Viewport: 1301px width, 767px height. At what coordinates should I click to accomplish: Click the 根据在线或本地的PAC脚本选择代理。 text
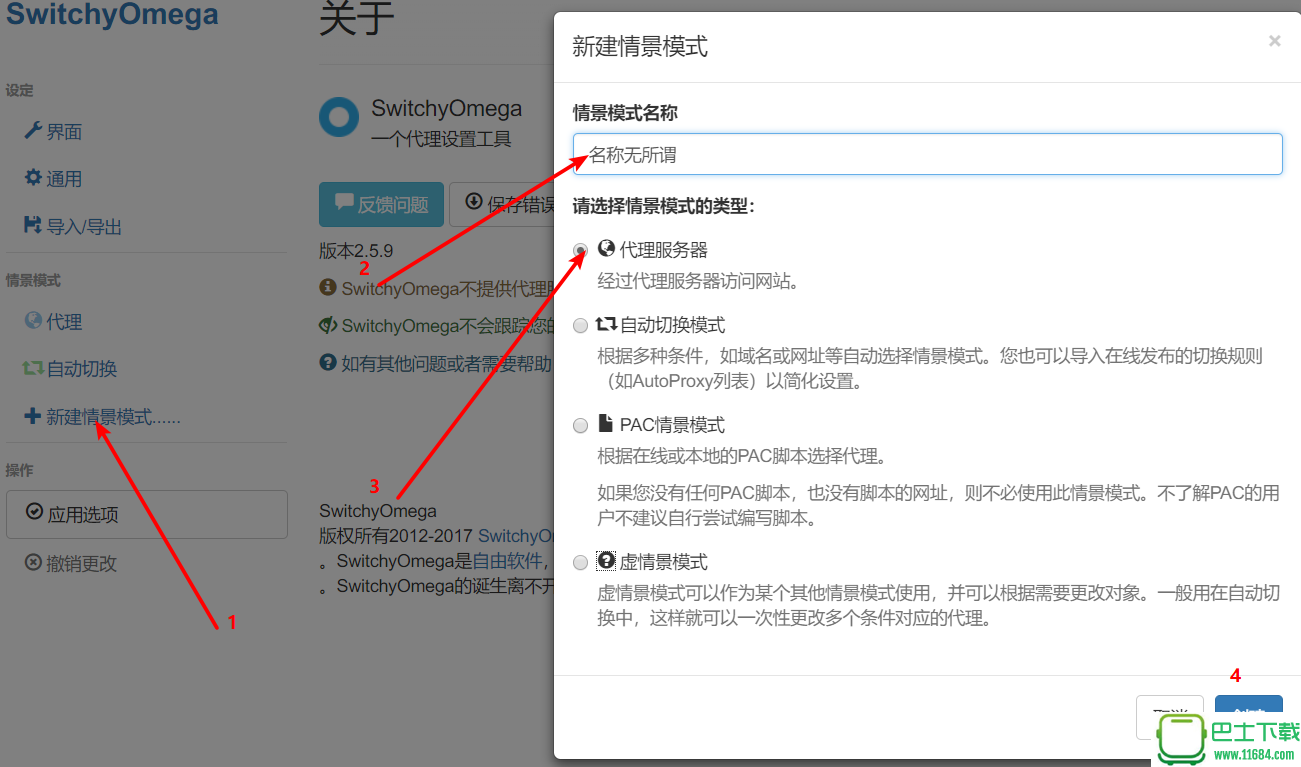pos(742,457)
